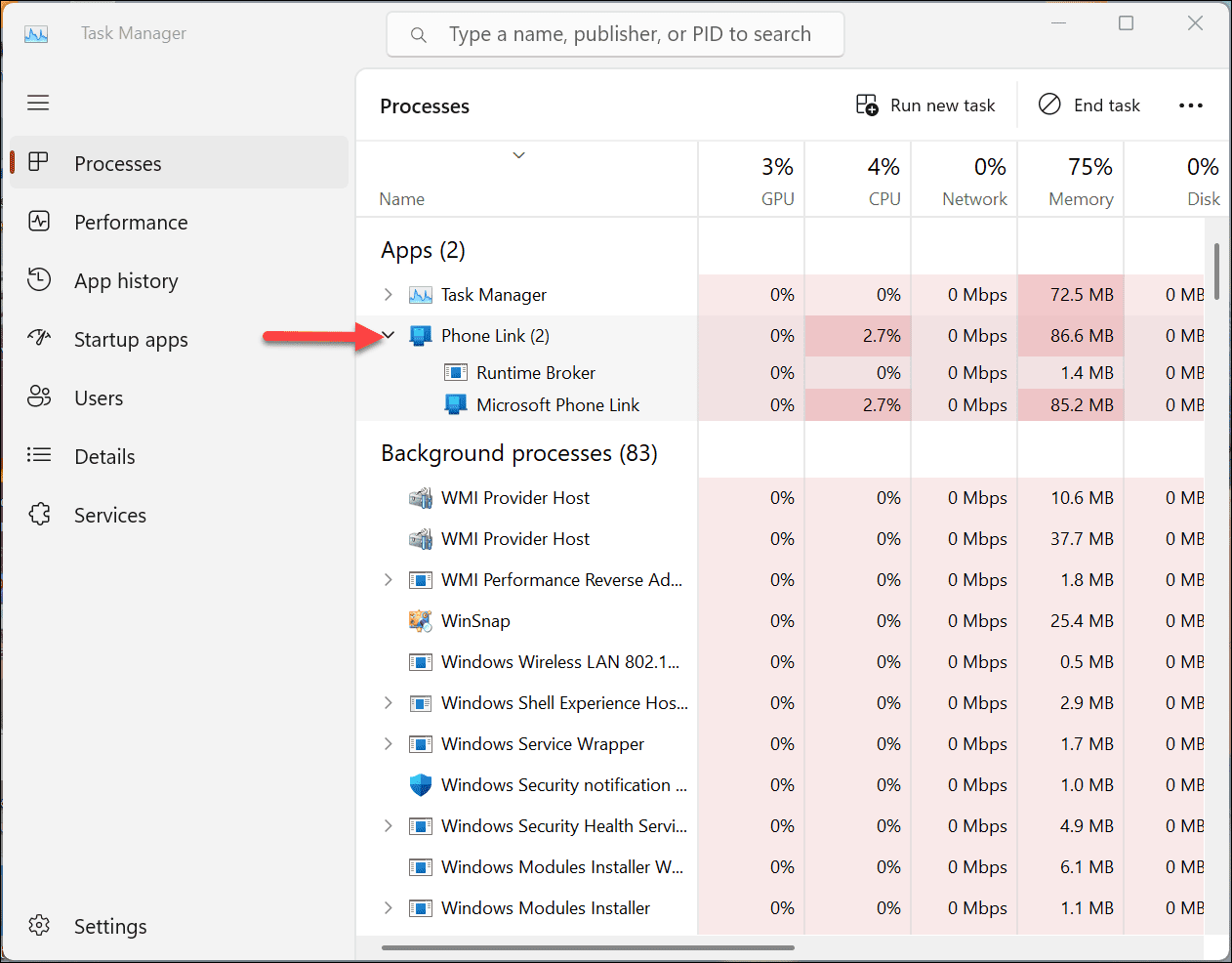Expand the Task Manager app entry
This screenshot has height=963, width=1232.
[389, 295]
